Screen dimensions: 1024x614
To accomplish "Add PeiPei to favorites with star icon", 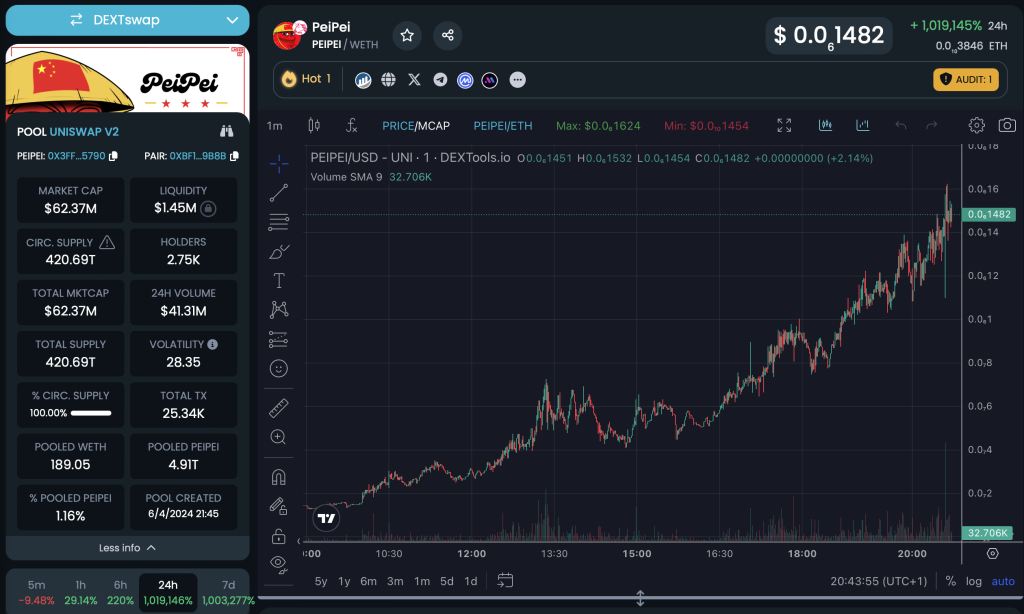I will click(407, 35).
